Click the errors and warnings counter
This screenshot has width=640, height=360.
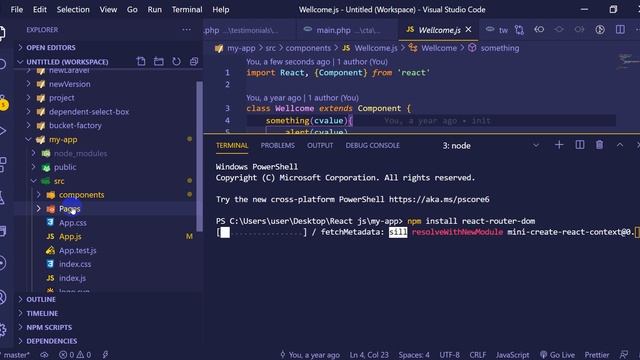[x=75, y=355]
